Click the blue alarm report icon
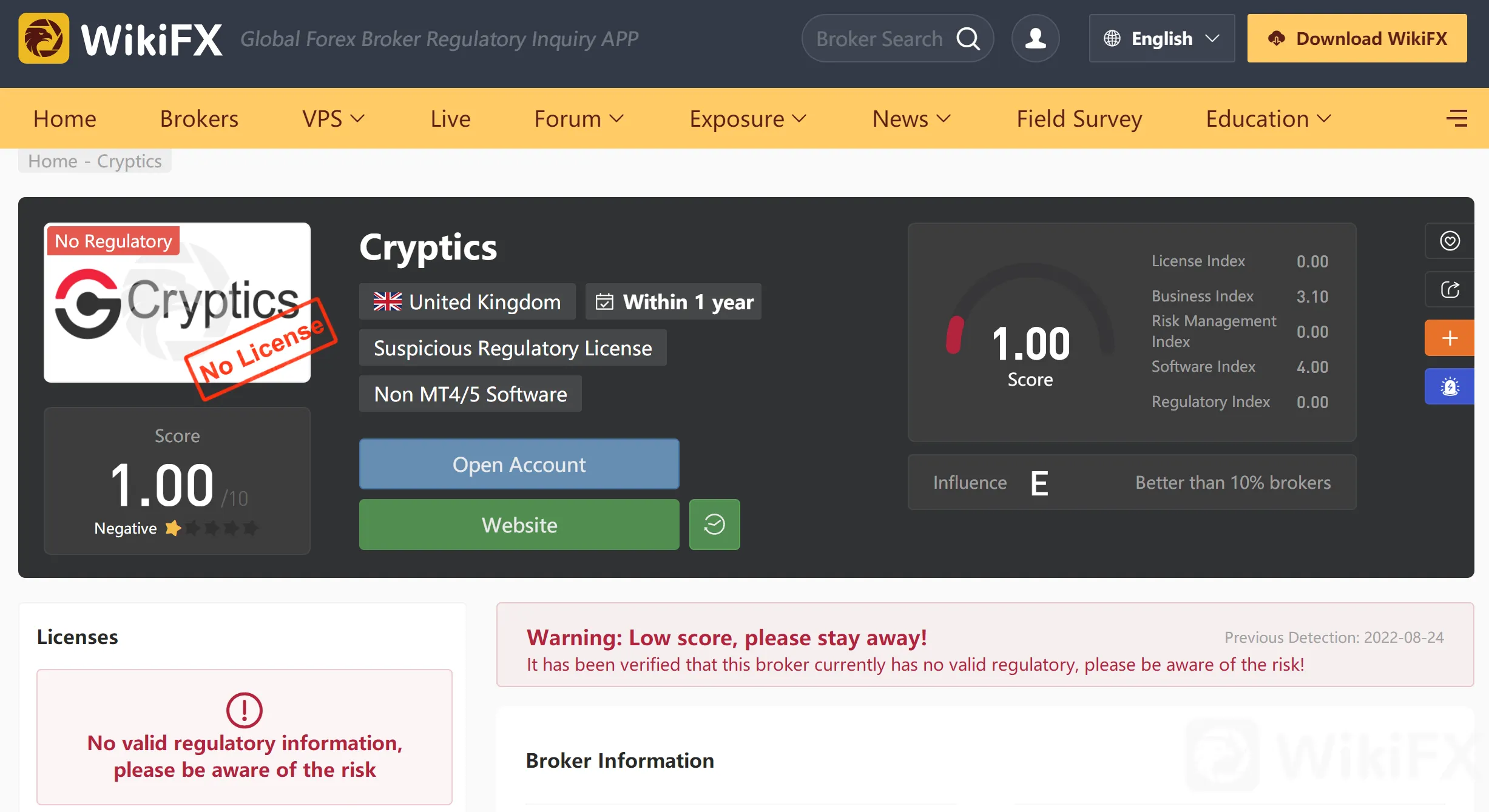Image resolution: width=1489 pixels, height=812 pixels. point(1450,386)
